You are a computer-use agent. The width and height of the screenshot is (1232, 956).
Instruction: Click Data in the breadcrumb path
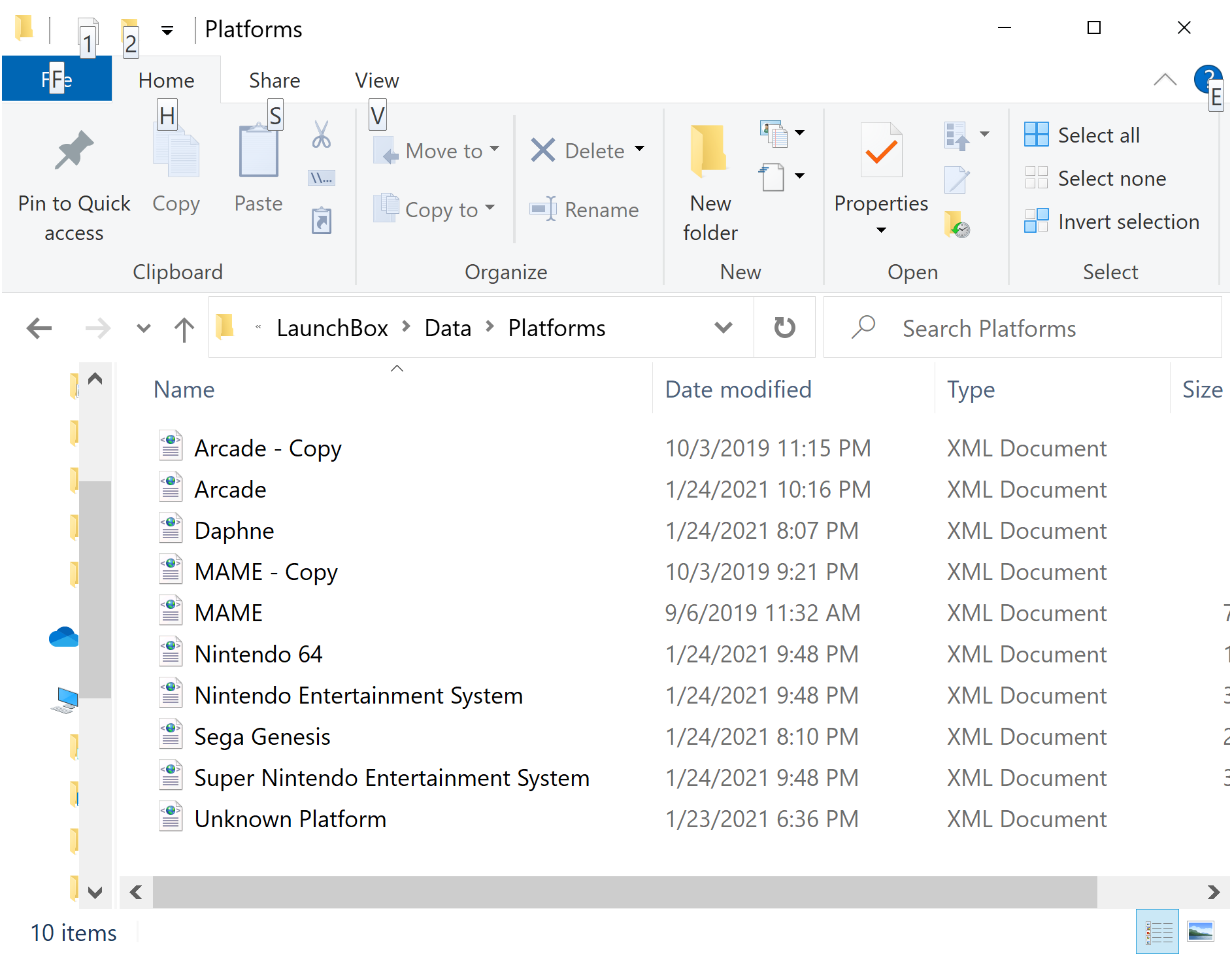pyautogui.click(x=448, y=328)
